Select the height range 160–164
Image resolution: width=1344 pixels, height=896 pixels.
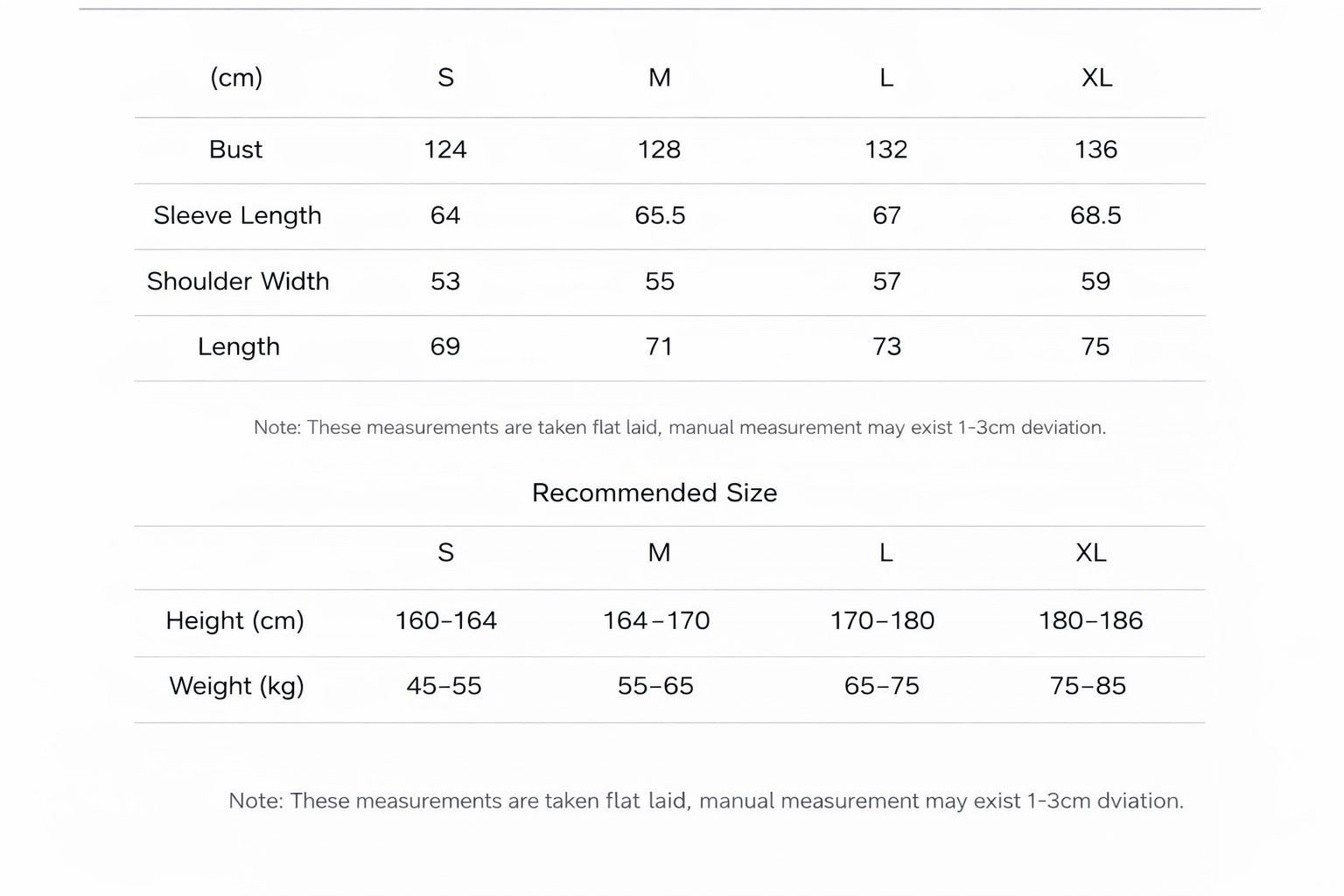(445, 620)
